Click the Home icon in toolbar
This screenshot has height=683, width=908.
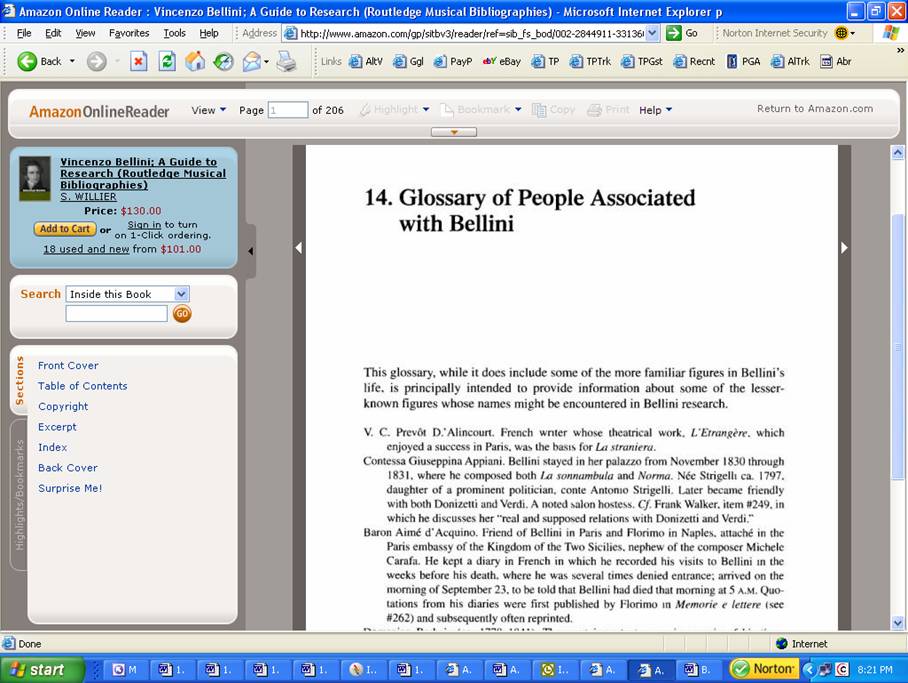coord(195,61)
